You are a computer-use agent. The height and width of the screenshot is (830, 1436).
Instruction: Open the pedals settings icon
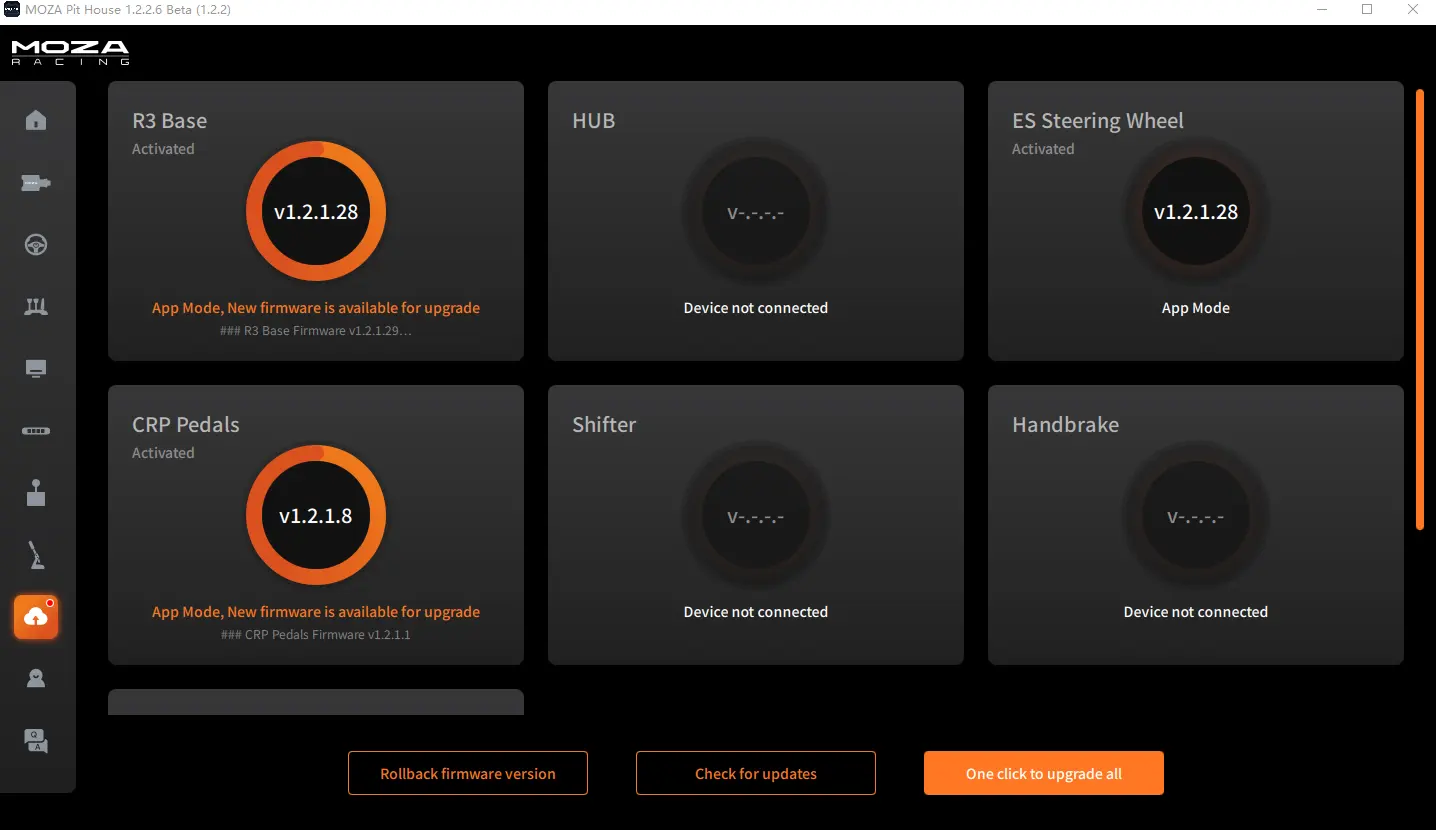36,307
